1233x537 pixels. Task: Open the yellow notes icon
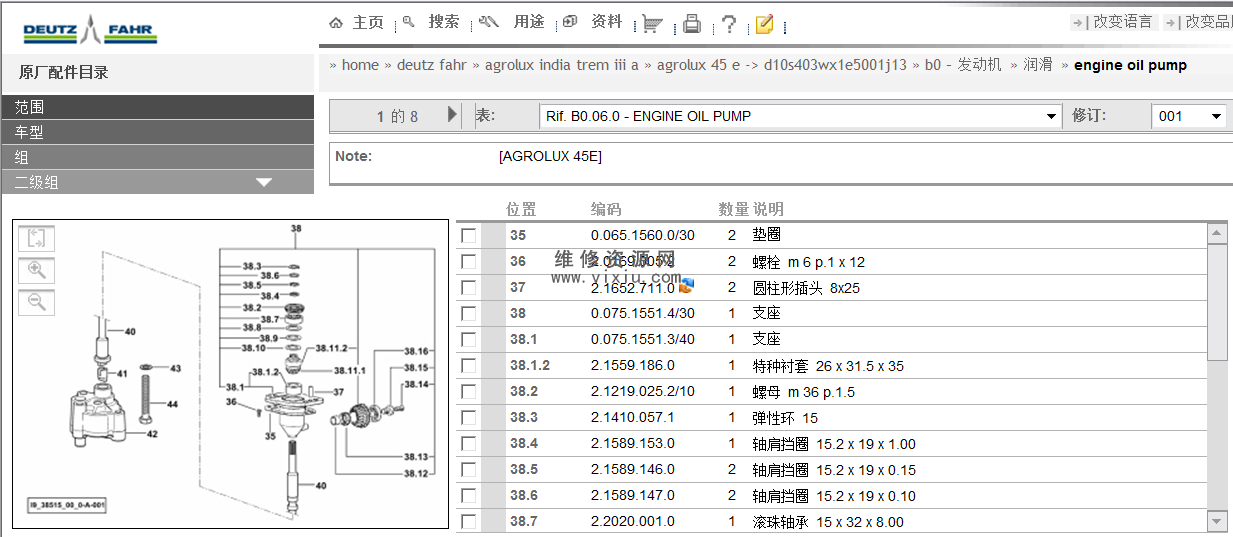[x=764, y=24]
